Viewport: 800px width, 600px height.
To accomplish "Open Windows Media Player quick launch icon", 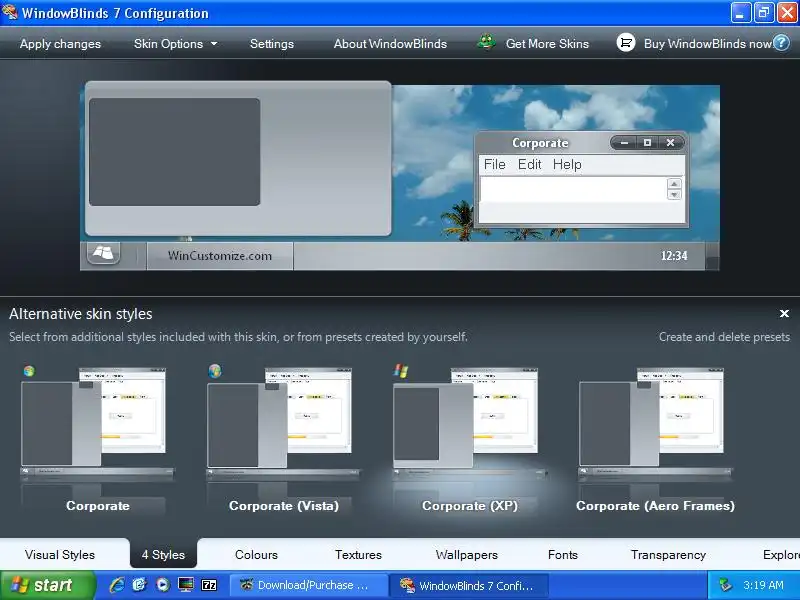I will click(163, 585).
